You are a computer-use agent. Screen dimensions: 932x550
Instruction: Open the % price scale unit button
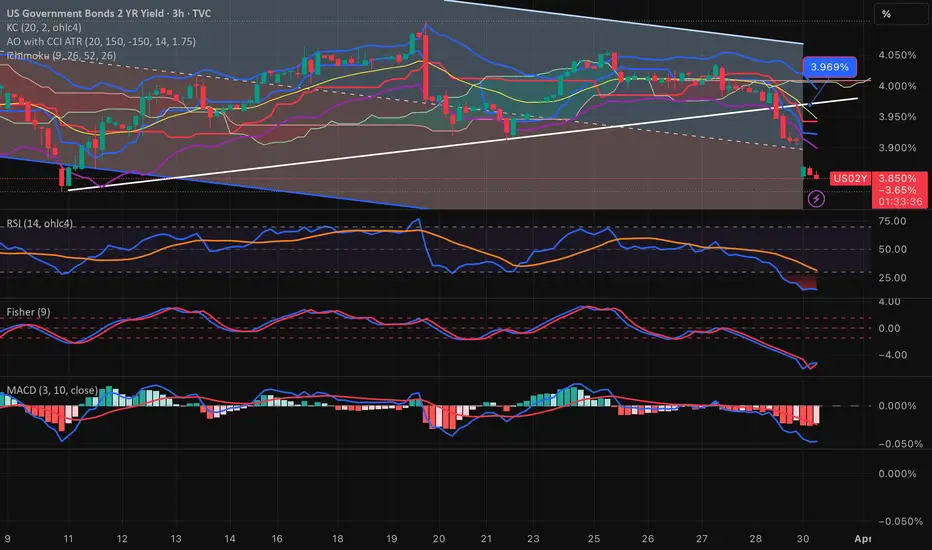pos(900,14)
